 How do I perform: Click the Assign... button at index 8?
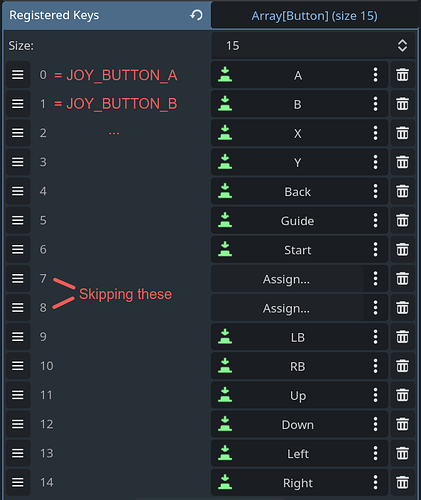(287, 308)
